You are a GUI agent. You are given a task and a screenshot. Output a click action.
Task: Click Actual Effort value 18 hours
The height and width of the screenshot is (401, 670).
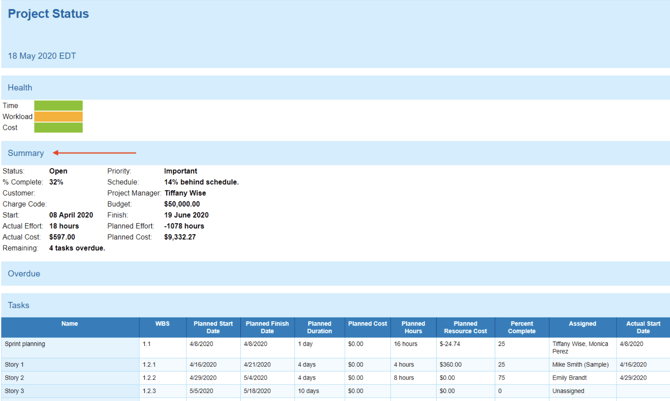[x=64, y=226]
